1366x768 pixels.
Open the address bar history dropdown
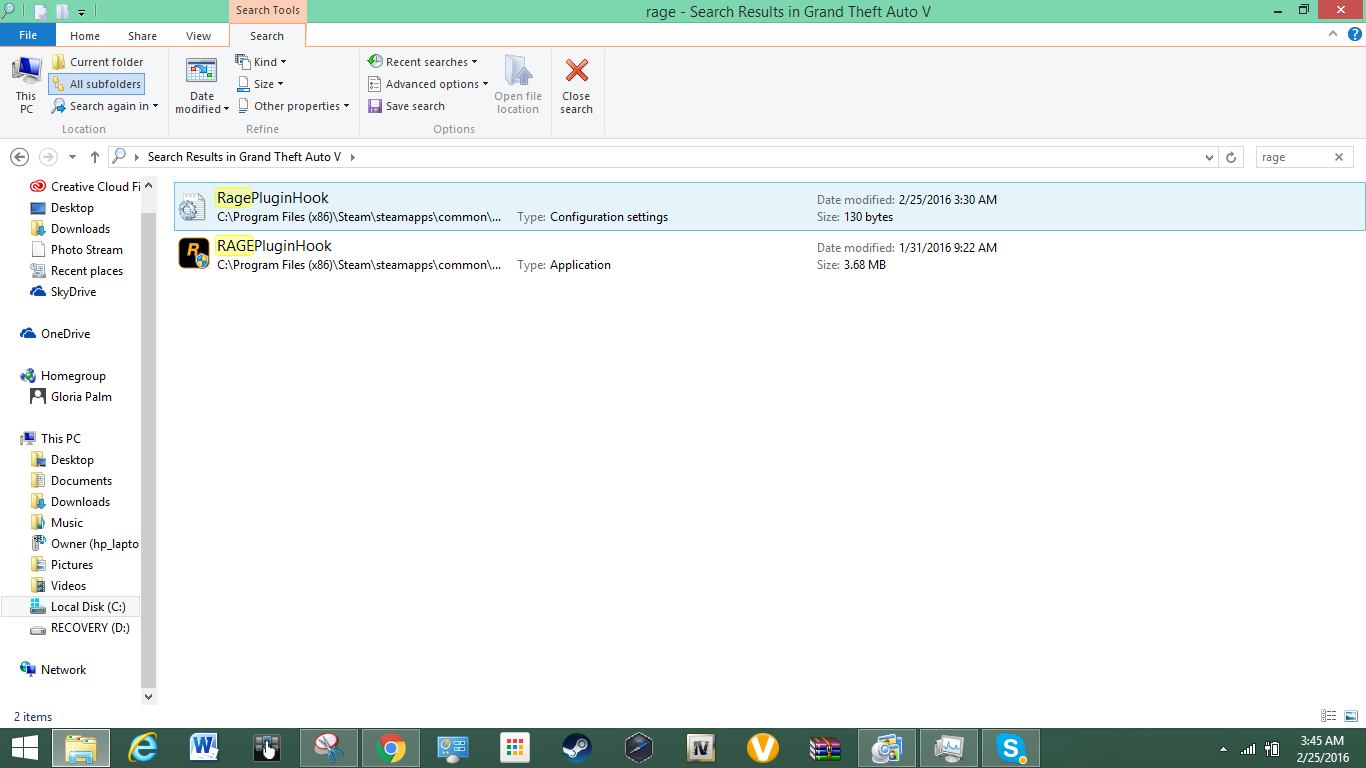click(x=1211, y=157)
